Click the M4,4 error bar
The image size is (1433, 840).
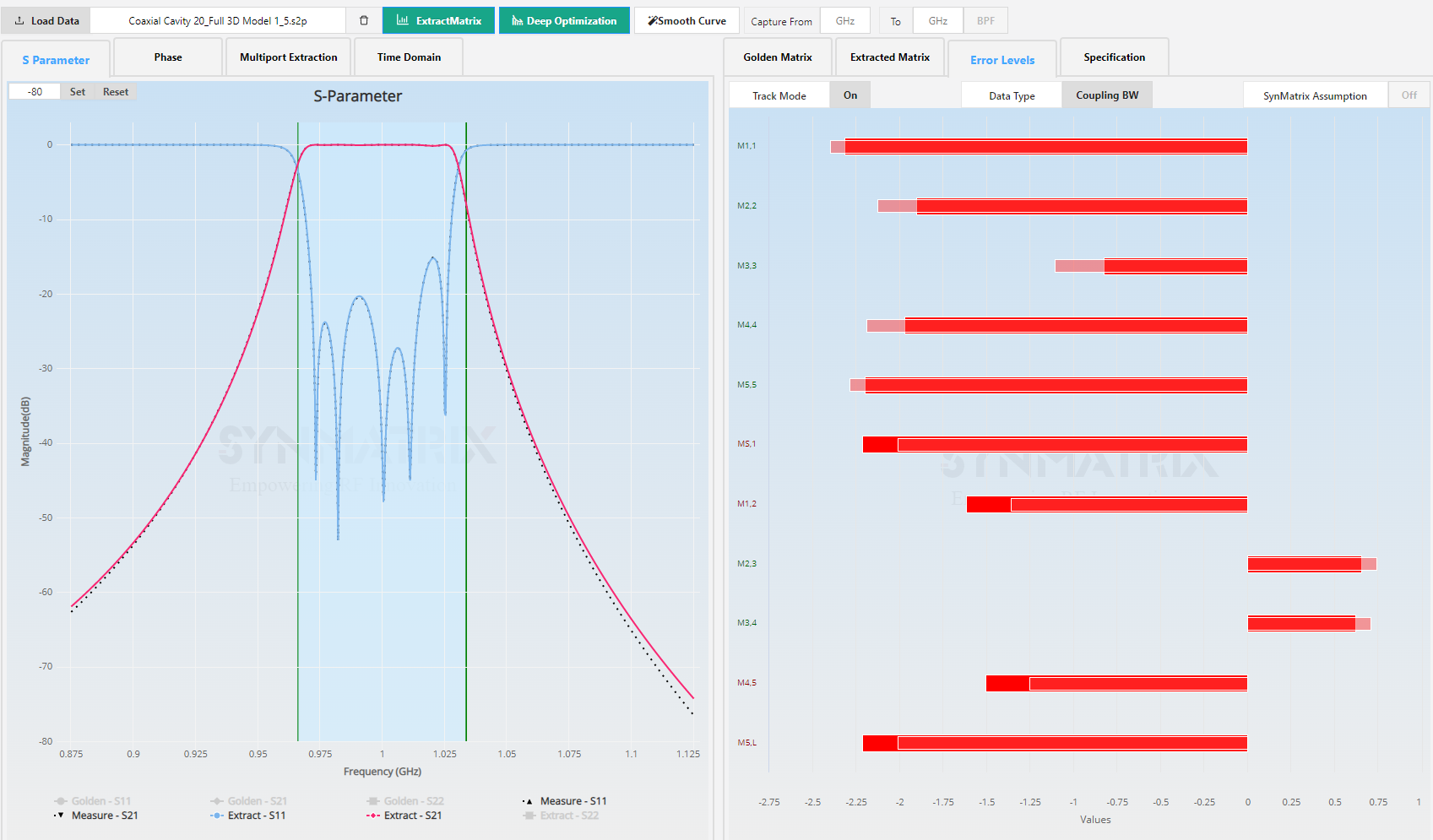tap(1057, 325)
